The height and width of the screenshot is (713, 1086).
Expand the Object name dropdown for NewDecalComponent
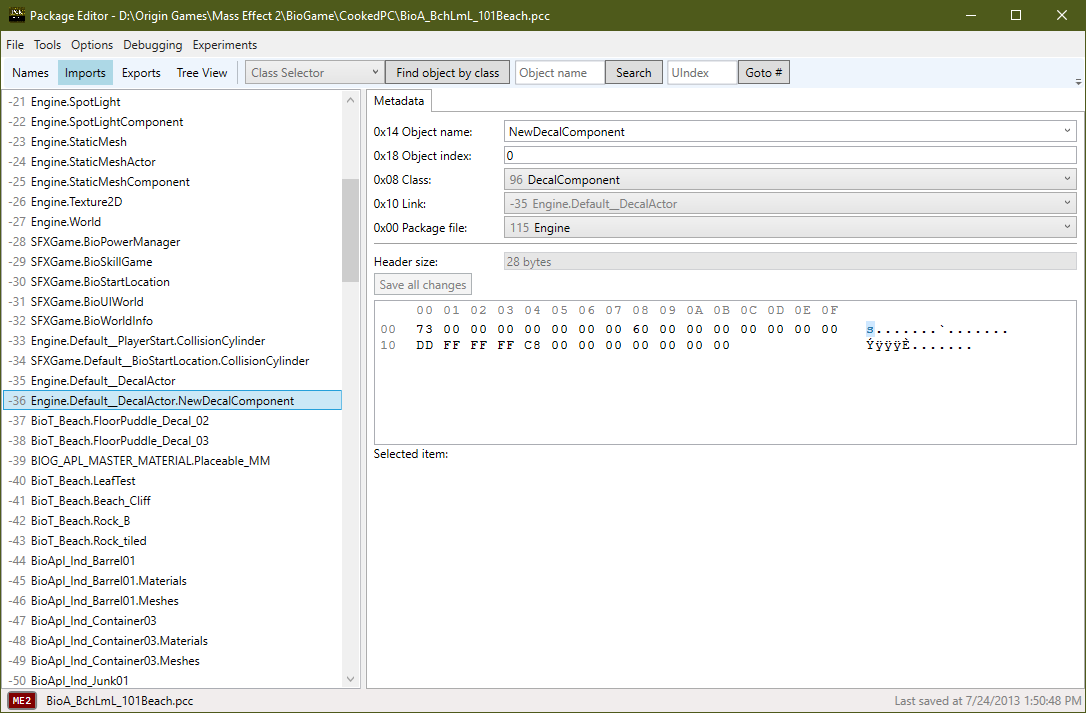point(1066,130)
